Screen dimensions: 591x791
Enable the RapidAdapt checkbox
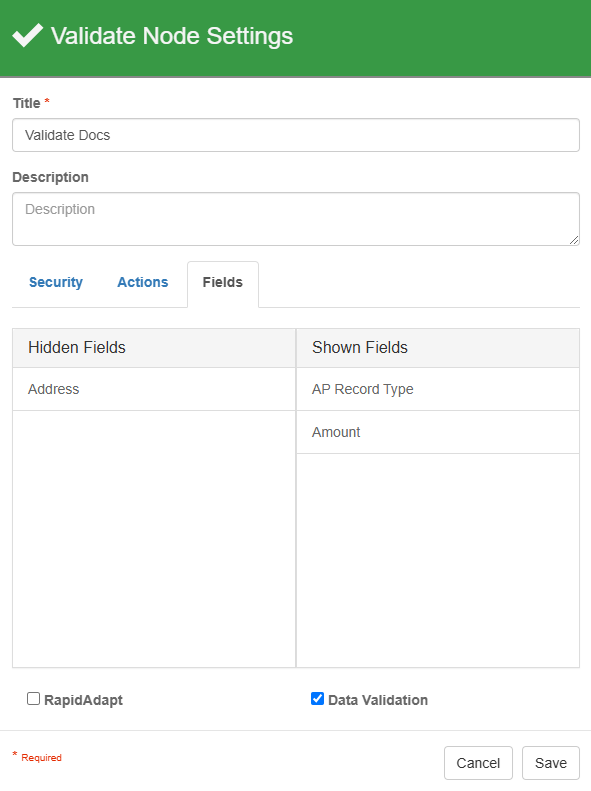click(x=33, y=699)
